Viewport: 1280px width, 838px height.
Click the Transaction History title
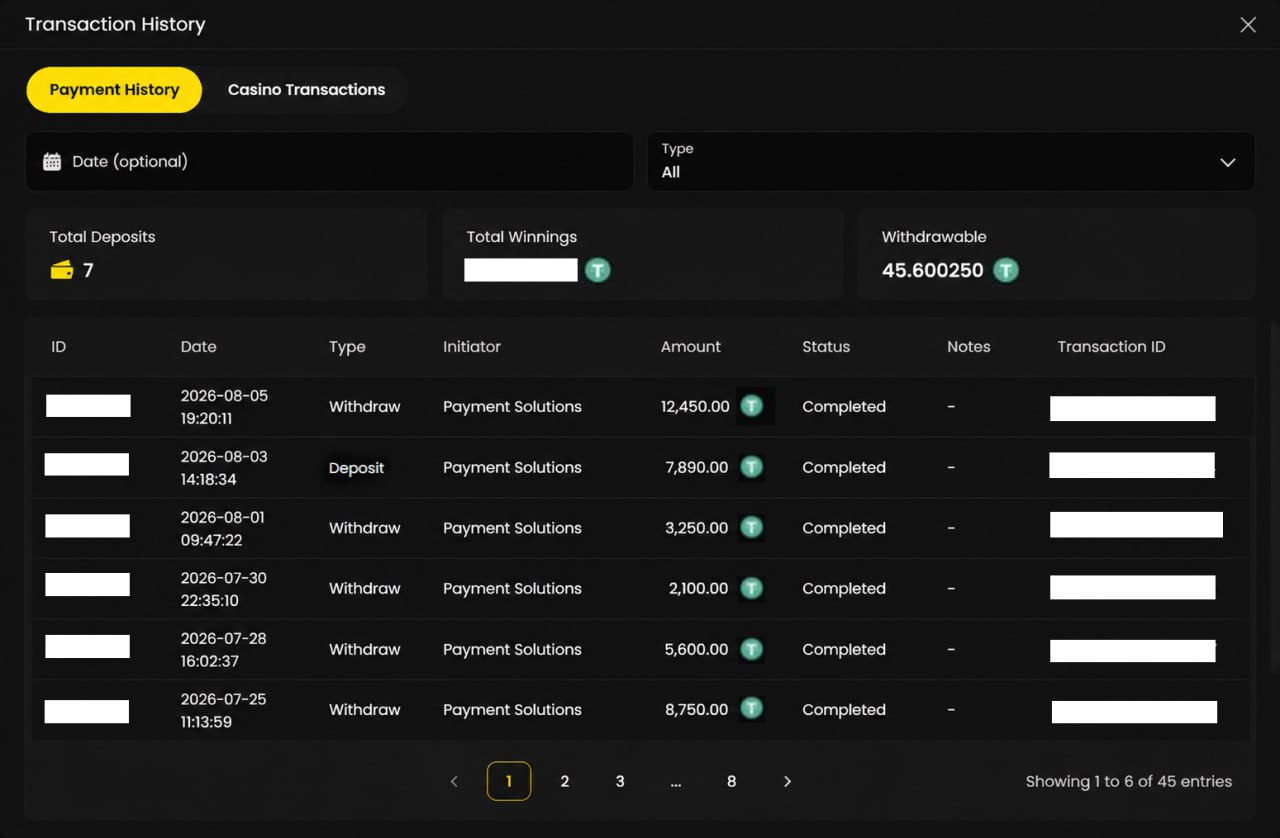coord(115,24)
